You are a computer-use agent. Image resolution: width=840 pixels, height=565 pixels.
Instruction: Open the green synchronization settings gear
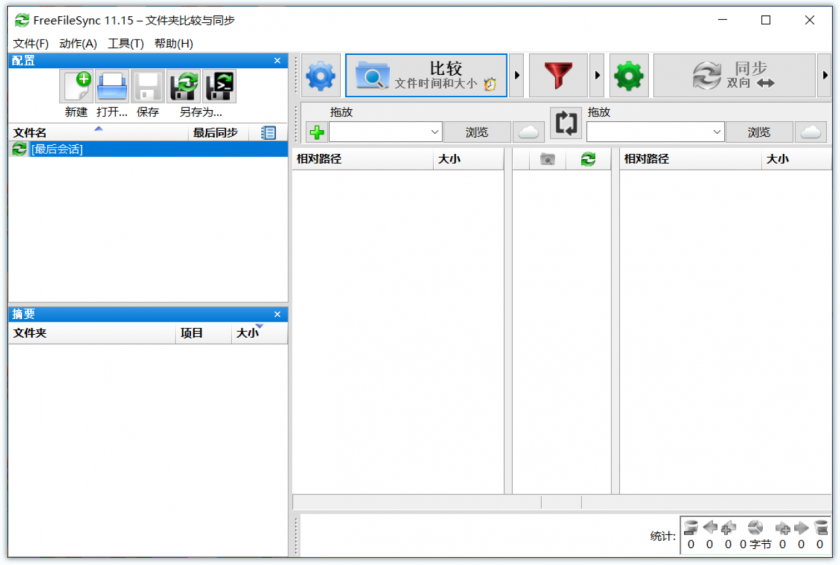pos(629,76)
